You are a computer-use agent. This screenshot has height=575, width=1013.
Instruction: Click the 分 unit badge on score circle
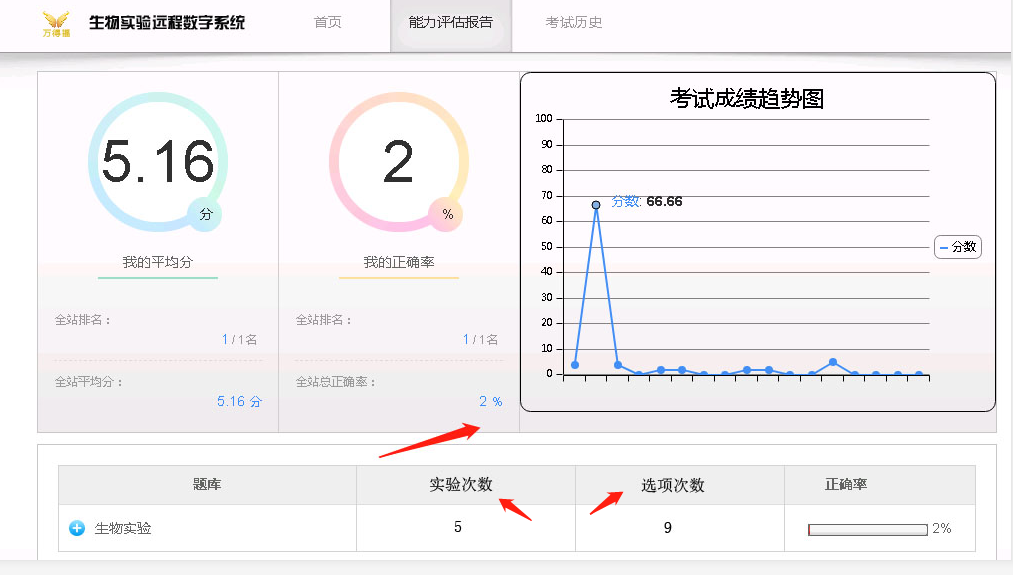[205, 214]
